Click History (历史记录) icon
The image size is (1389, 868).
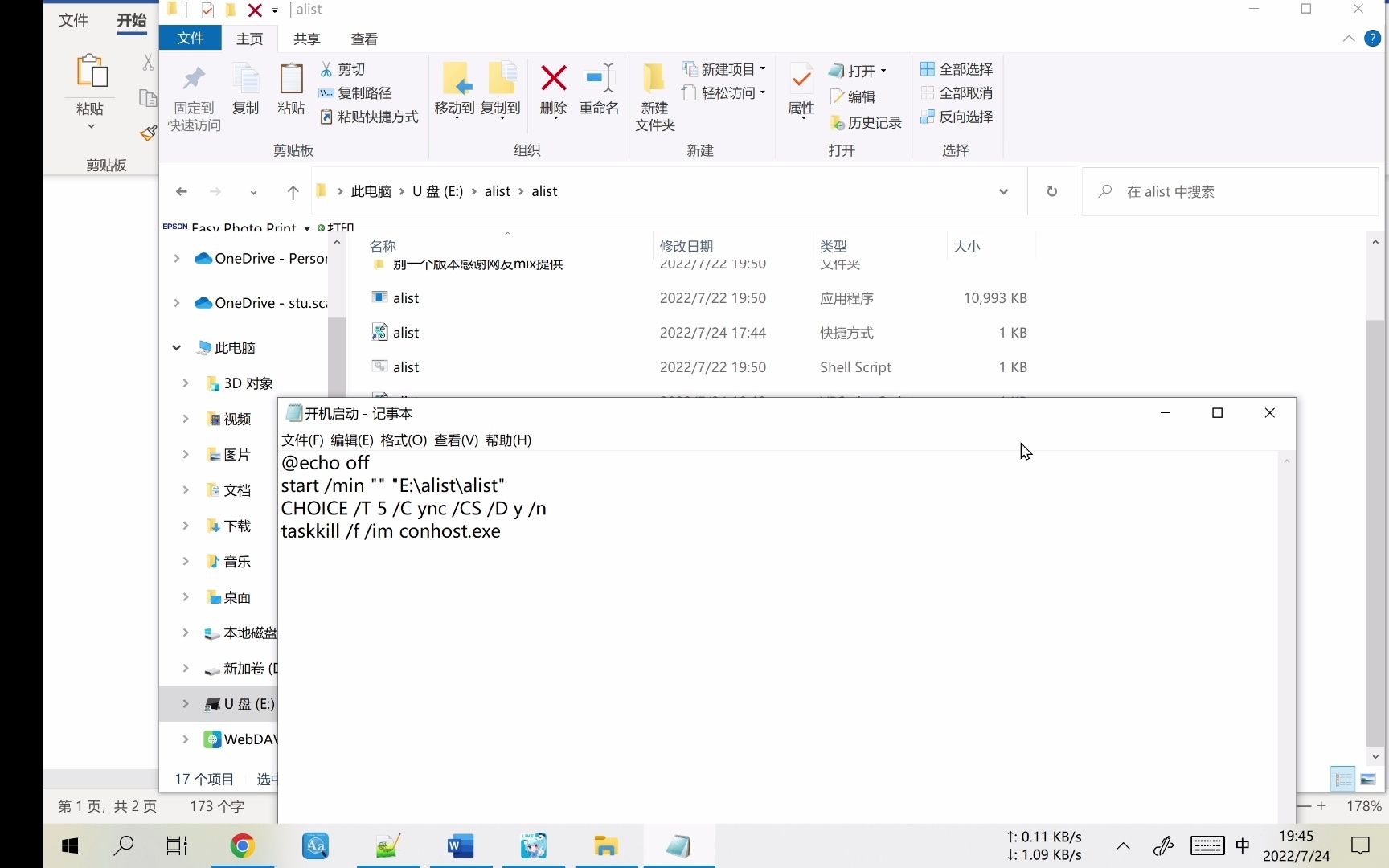coord(838,122)
